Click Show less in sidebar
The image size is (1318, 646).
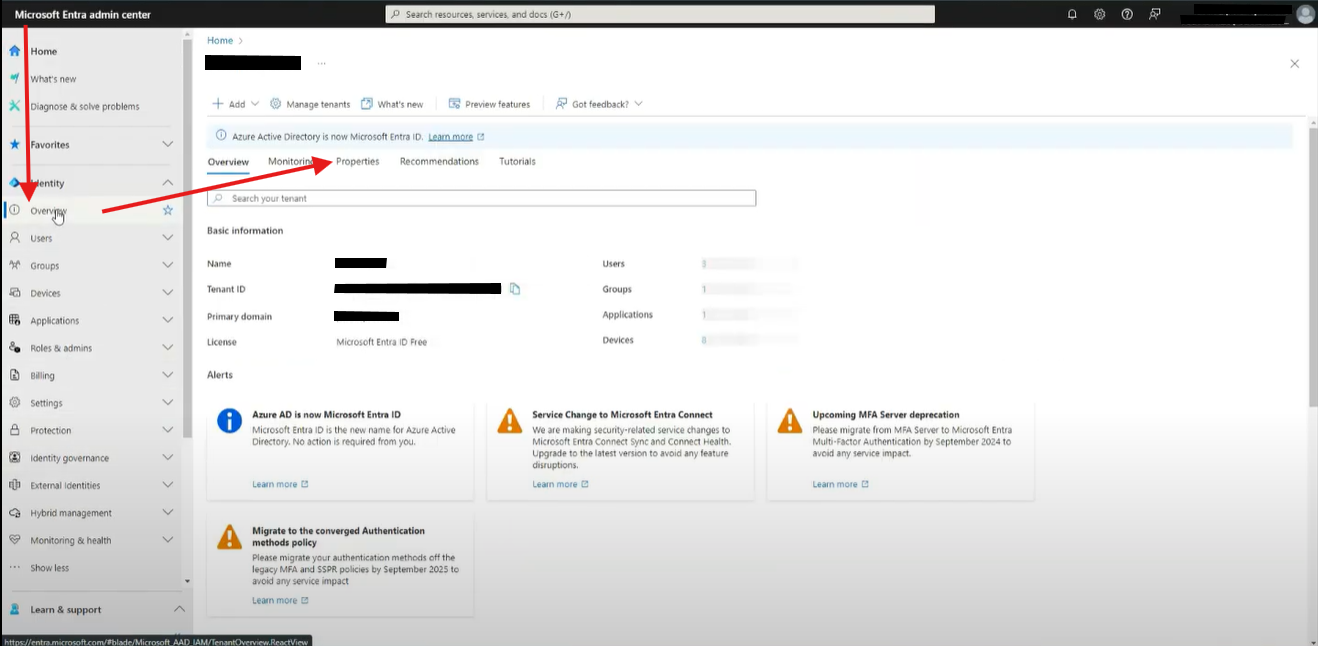coord(50,568)
